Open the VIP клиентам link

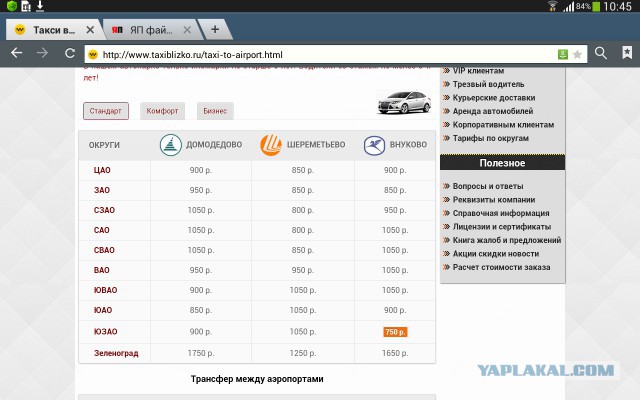pyautogui.click(x=478, y=71)
